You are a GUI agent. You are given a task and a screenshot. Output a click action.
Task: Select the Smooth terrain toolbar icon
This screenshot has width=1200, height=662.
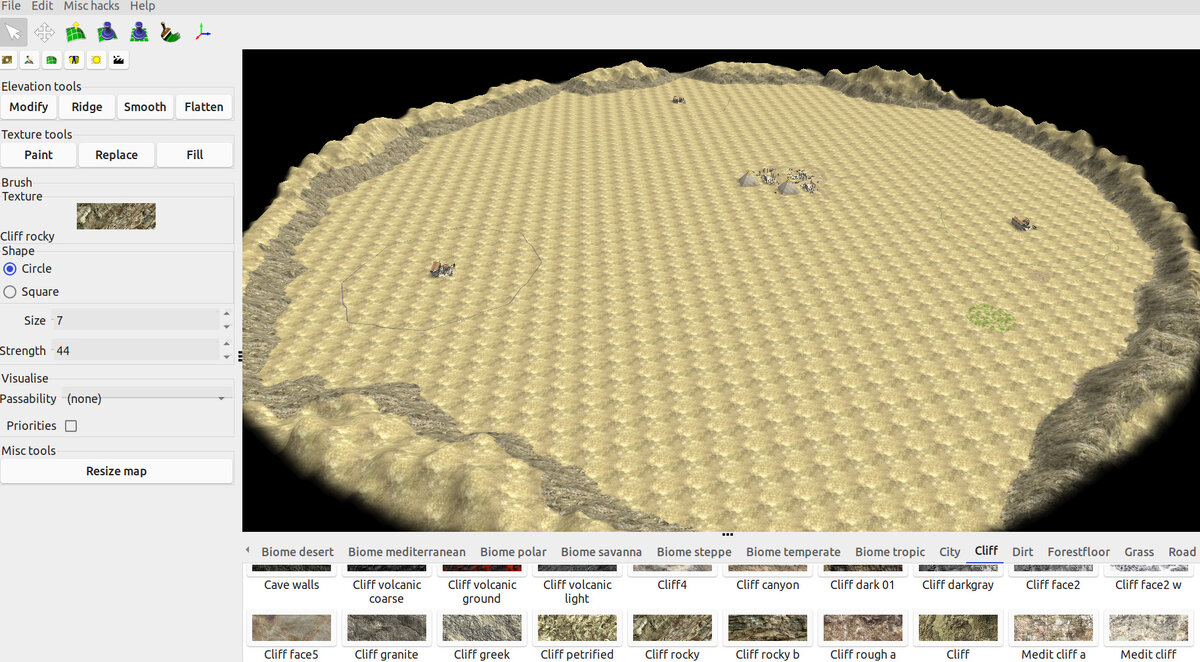107,32
